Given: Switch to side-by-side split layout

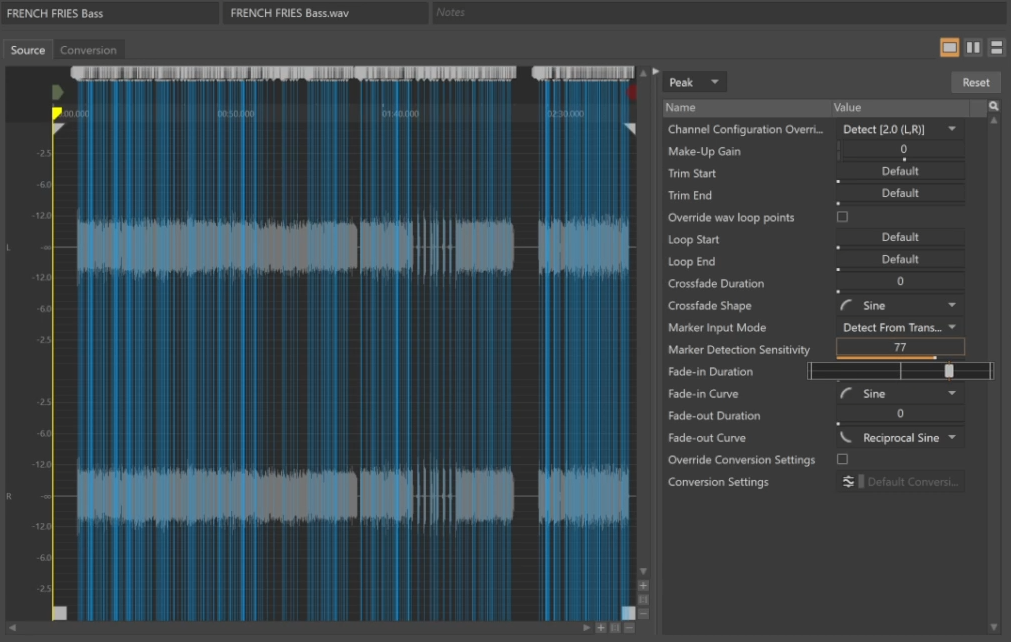Looking at the screenshot, I should point(973,47).
